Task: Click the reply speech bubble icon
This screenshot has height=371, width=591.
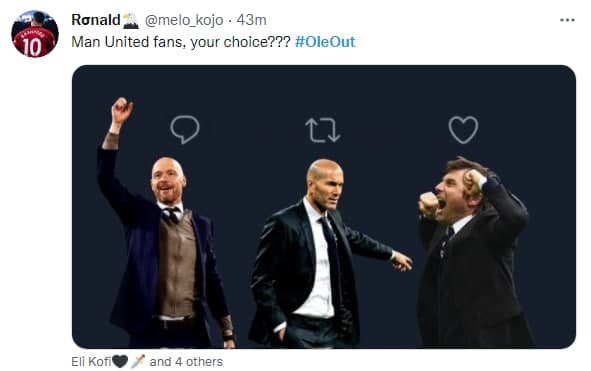Action: [185, 130]
